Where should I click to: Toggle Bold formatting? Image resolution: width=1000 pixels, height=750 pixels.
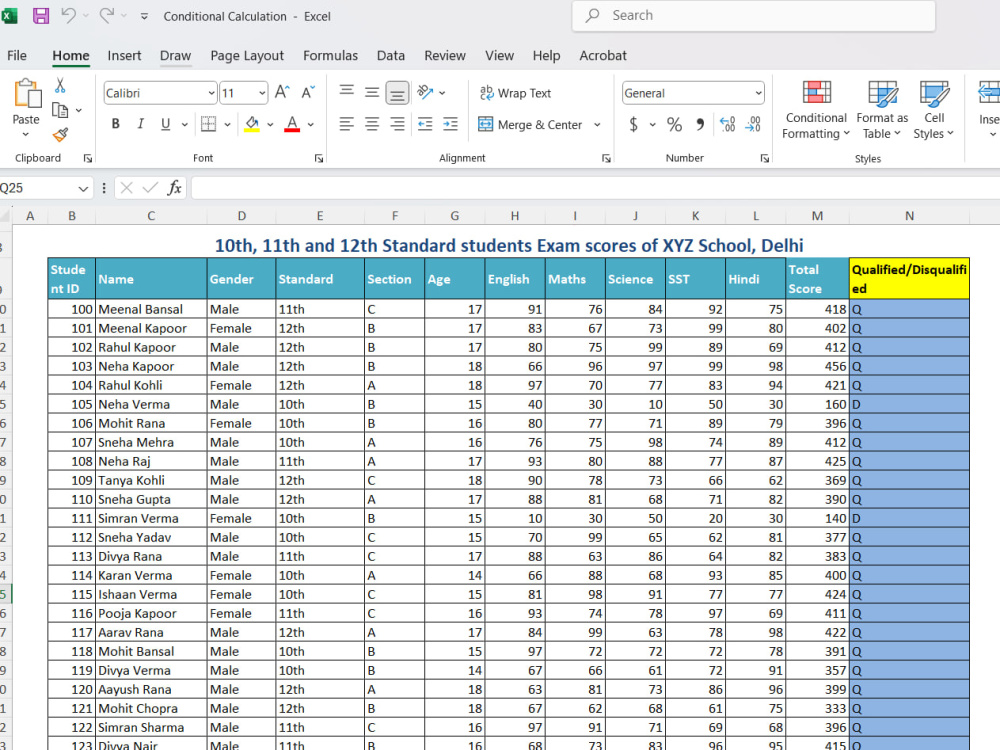(115, 124)
